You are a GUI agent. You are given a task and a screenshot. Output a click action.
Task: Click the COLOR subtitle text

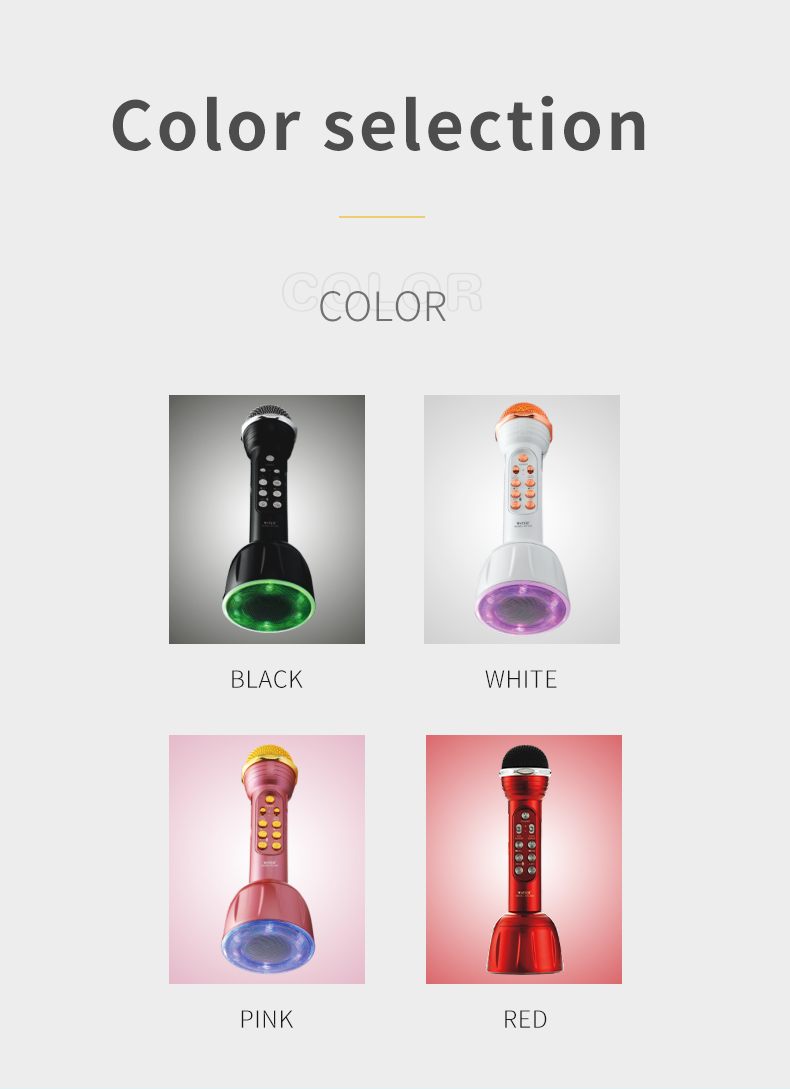(383, 306)
